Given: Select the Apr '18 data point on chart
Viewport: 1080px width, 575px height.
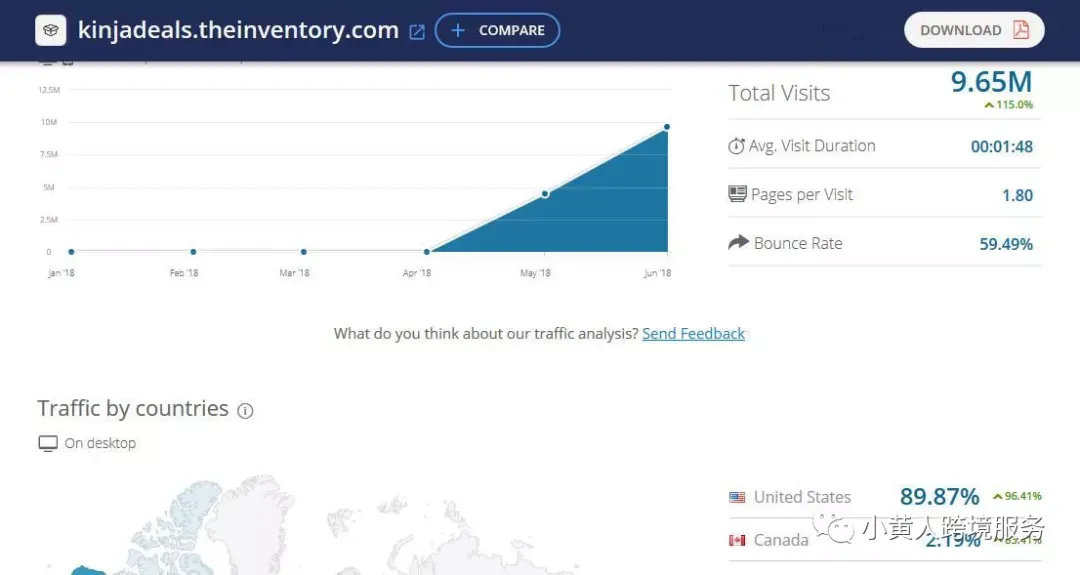Looking at the screenshot, I should pyautogui.click(x=427, y=252).
